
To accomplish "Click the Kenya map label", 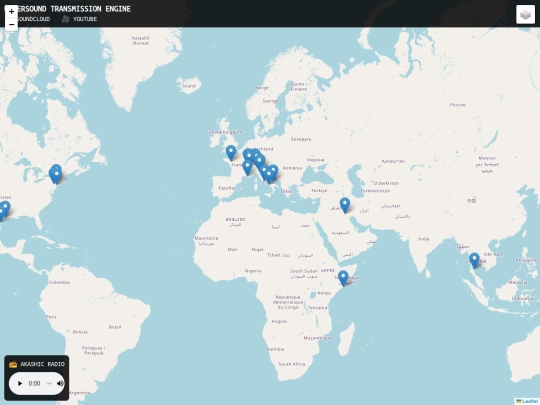I will coord(324,293).
